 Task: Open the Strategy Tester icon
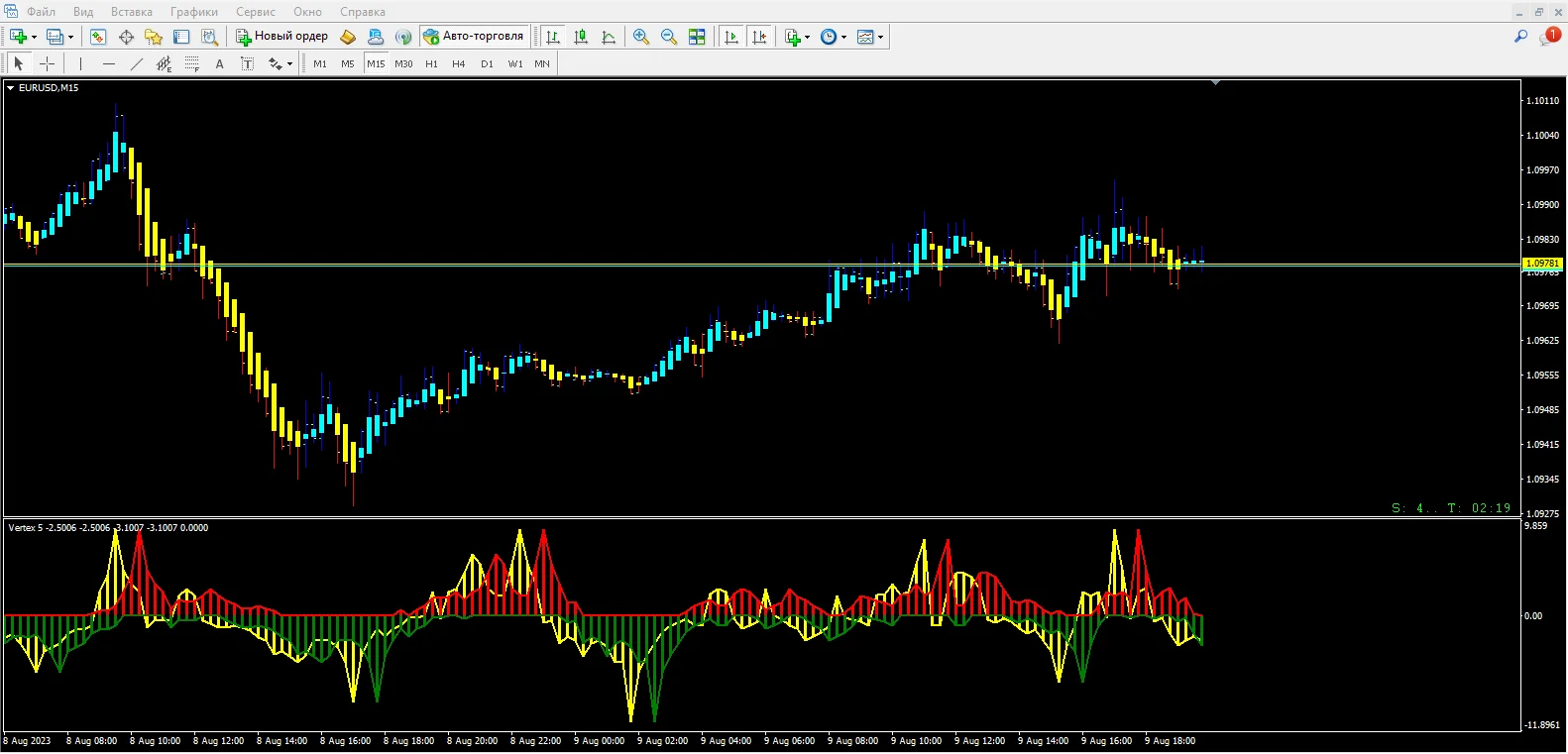point(209,37)
